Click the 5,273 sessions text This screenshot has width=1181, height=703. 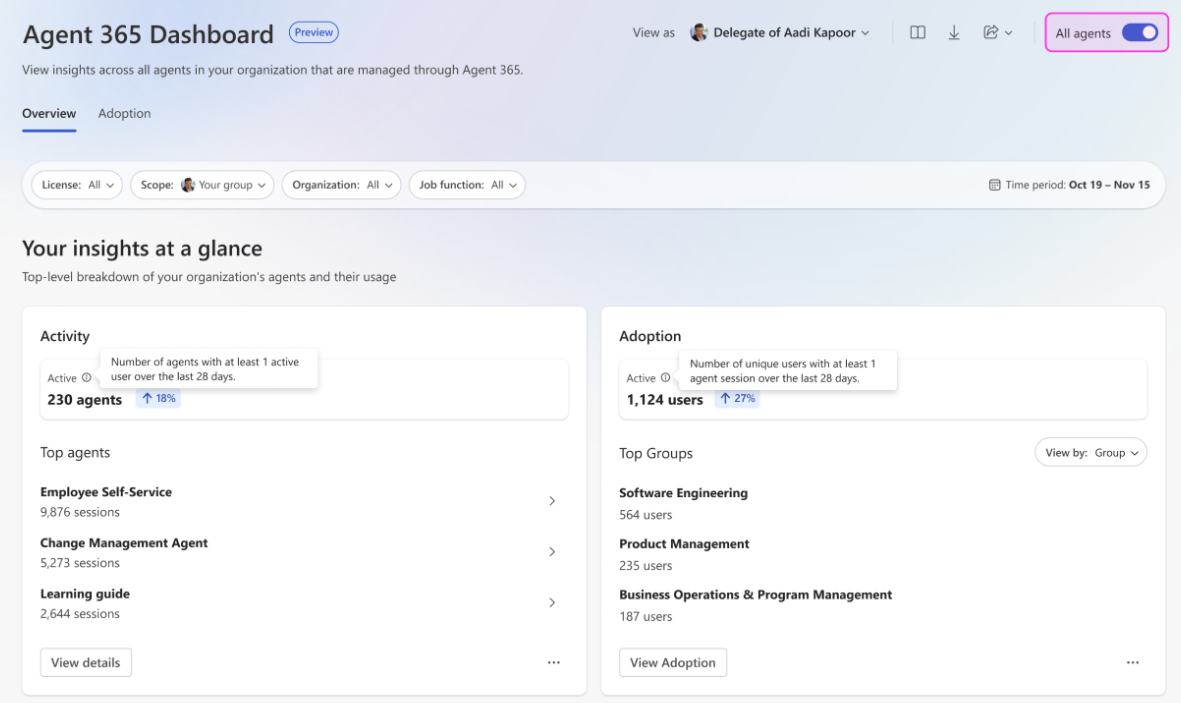[x=80, y=563]
